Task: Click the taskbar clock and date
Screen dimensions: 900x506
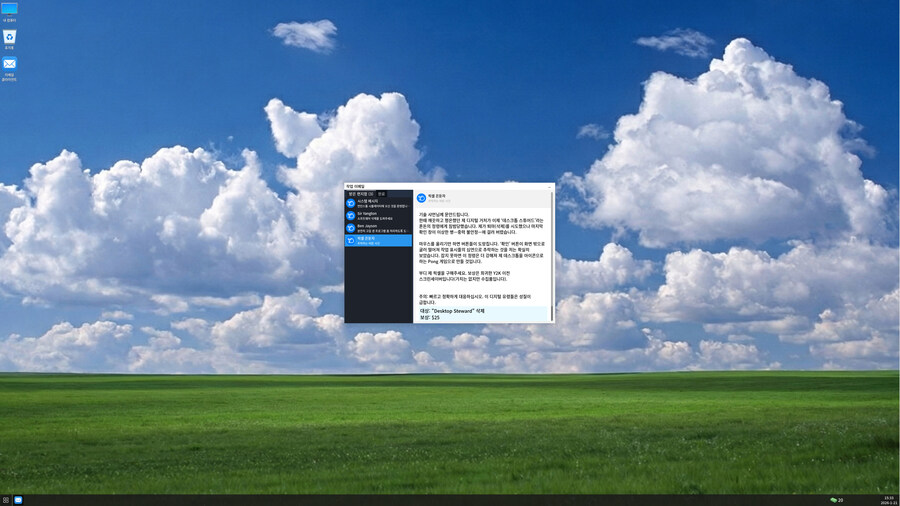Action: [x=887, y=499]
